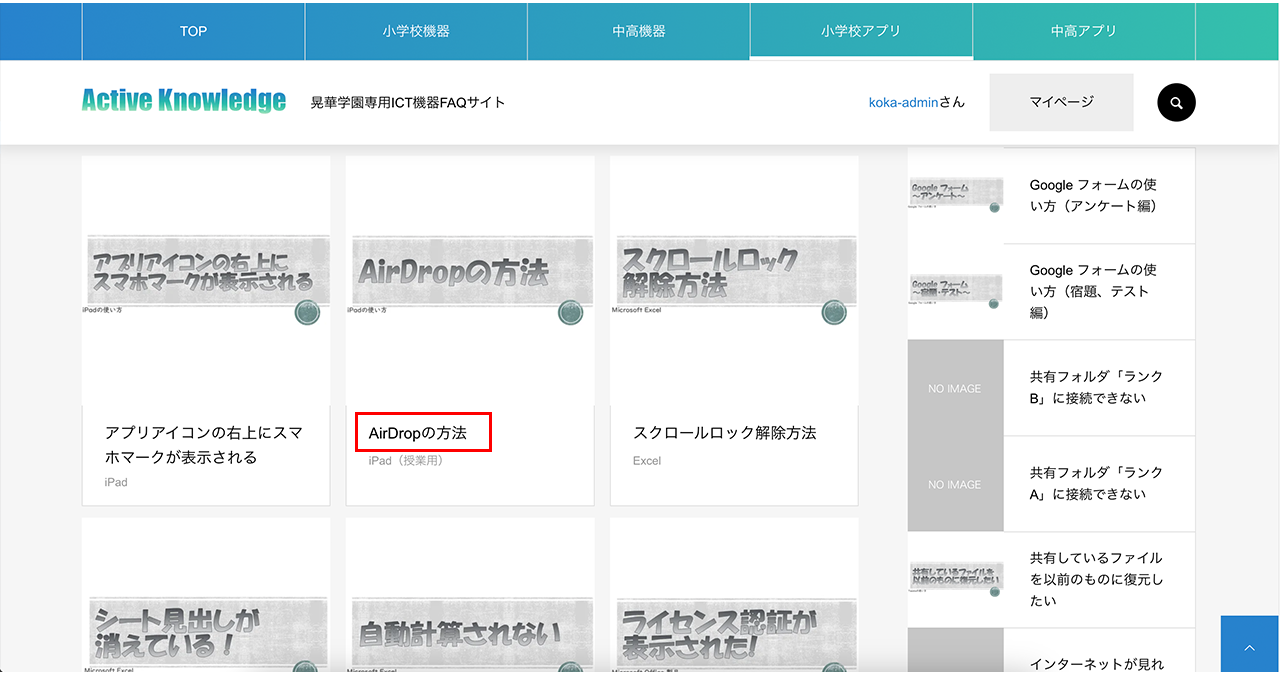Open sidebar Google フォームの使い方（アンケート編）
Image resolution: width=1280 pixels, height=675 pixels.
coord(1094,196)
